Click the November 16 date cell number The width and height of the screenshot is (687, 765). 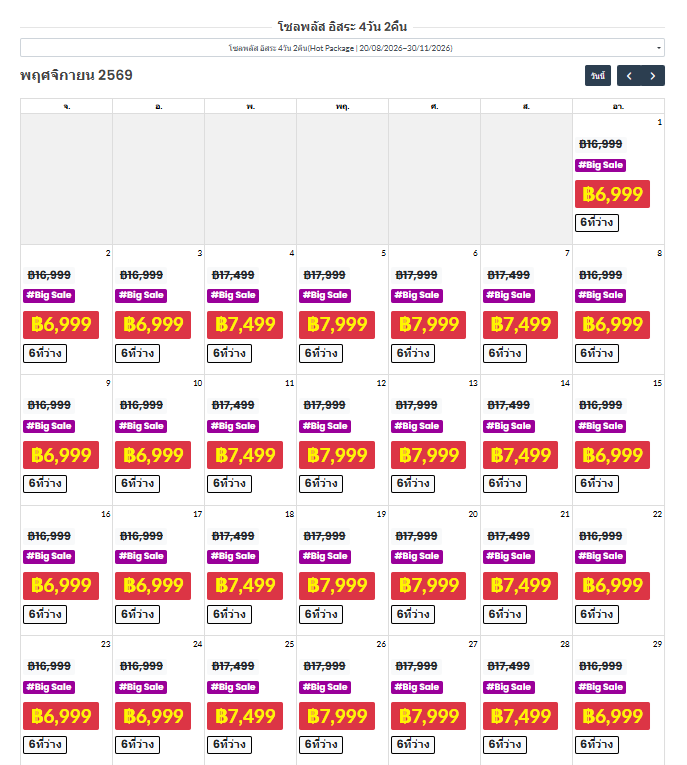pos(106,514)
